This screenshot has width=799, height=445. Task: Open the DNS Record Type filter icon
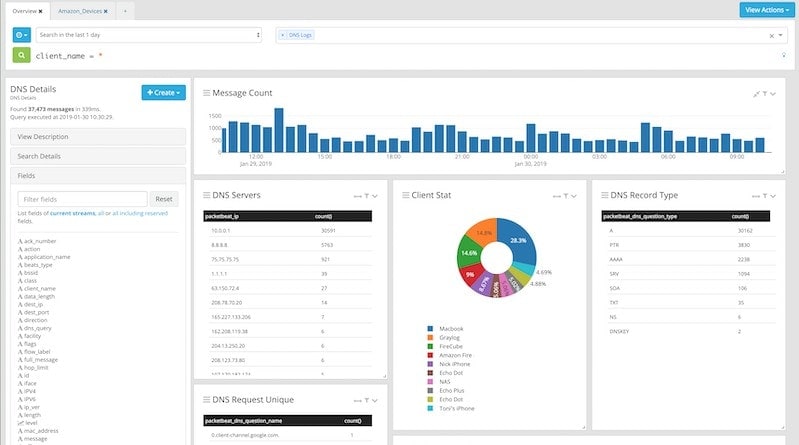click(764, 196)
